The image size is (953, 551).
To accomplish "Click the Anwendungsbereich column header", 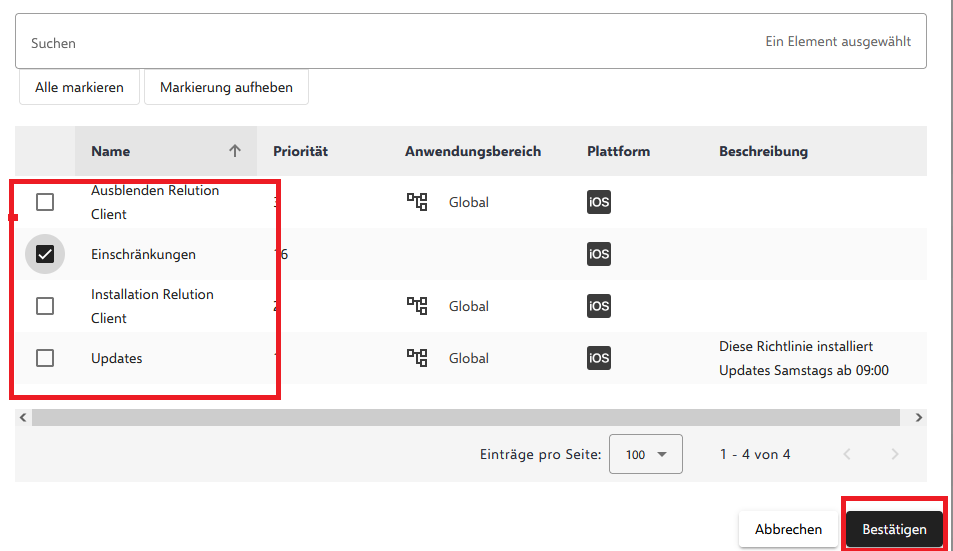I will coord(473,151).
